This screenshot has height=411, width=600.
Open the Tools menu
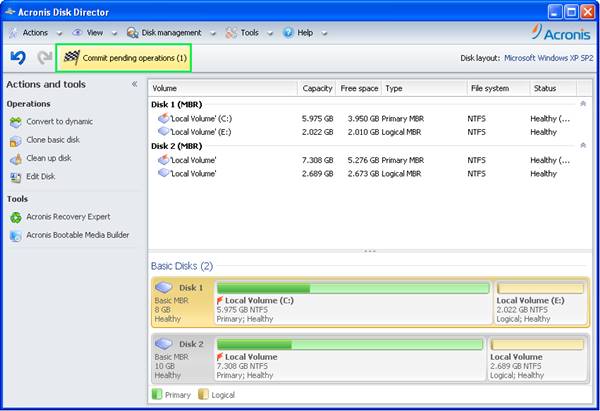pyautogui.click(x=249, y=33)
